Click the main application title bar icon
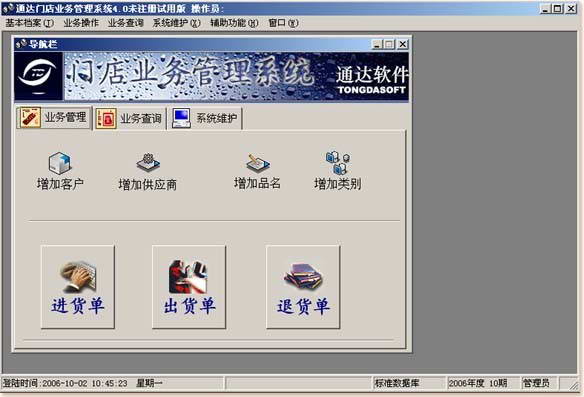Viewport: 584px width, 397px height. pos(9,8)
